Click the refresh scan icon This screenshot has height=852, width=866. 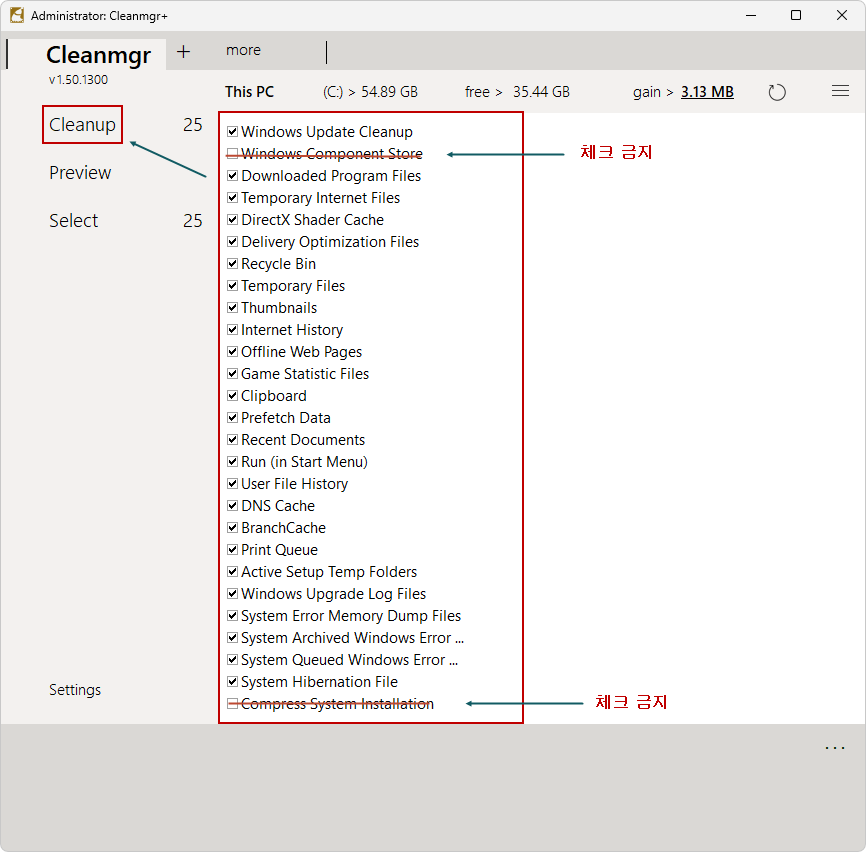(777, 92)
